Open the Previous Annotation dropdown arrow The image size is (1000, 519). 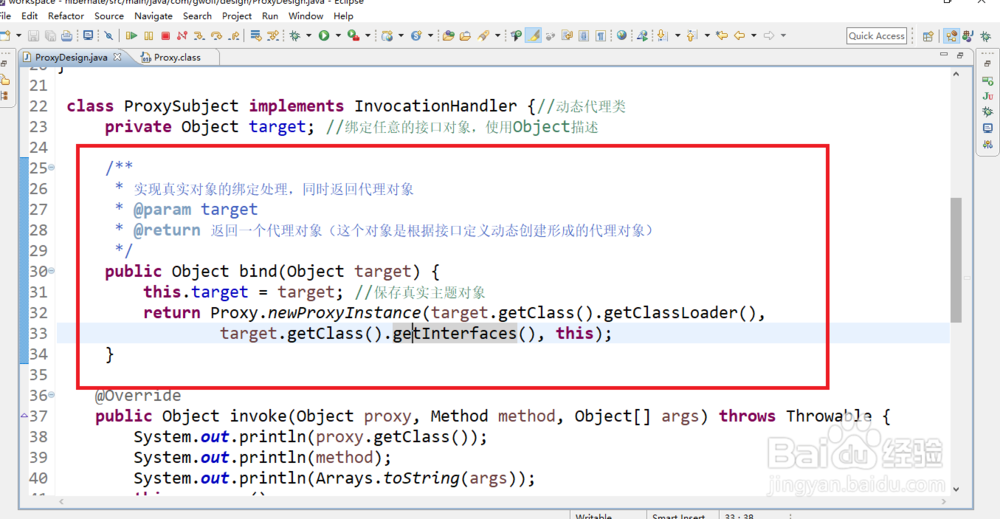(707, 36)
